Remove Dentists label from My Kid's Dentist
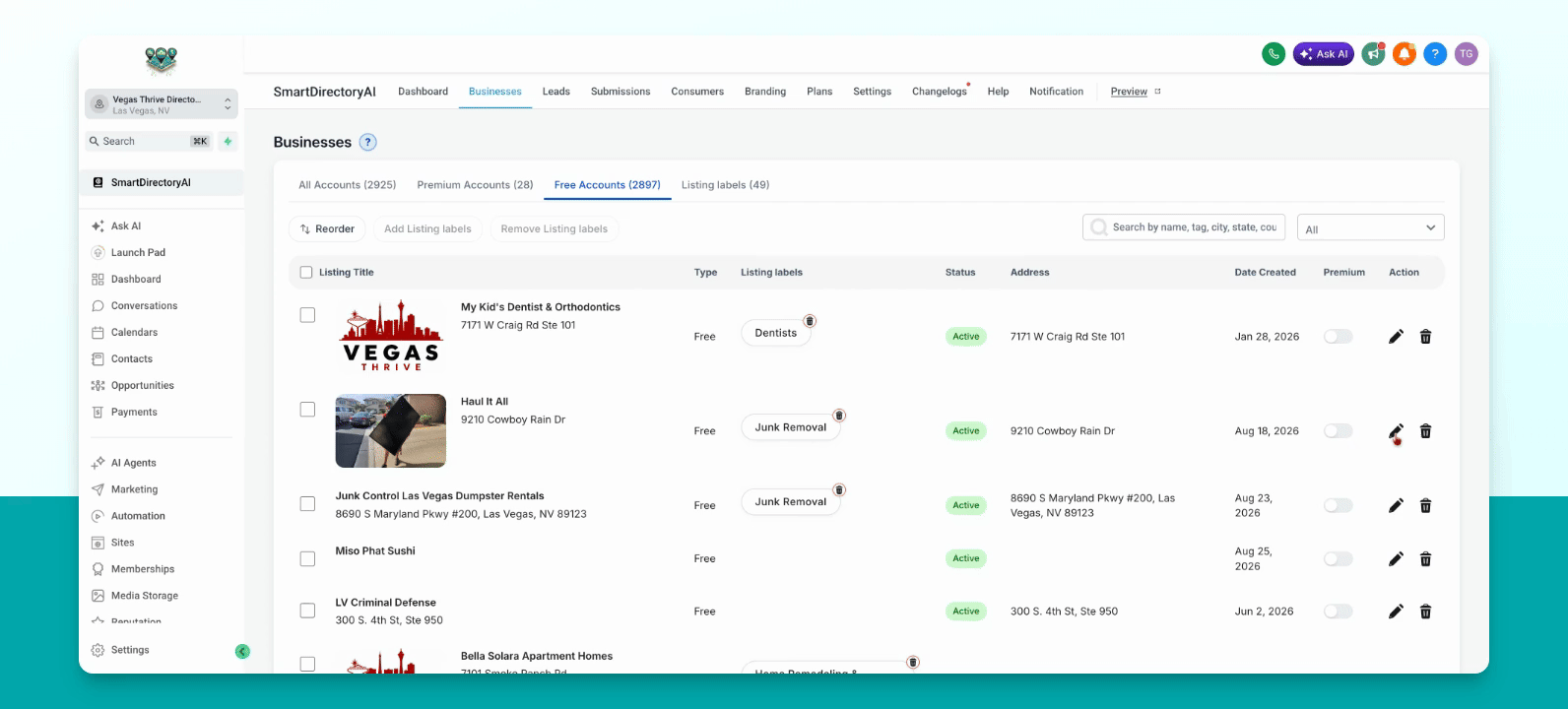The image size is (1568, 709). pyautogui.click(x=810, y=321)
